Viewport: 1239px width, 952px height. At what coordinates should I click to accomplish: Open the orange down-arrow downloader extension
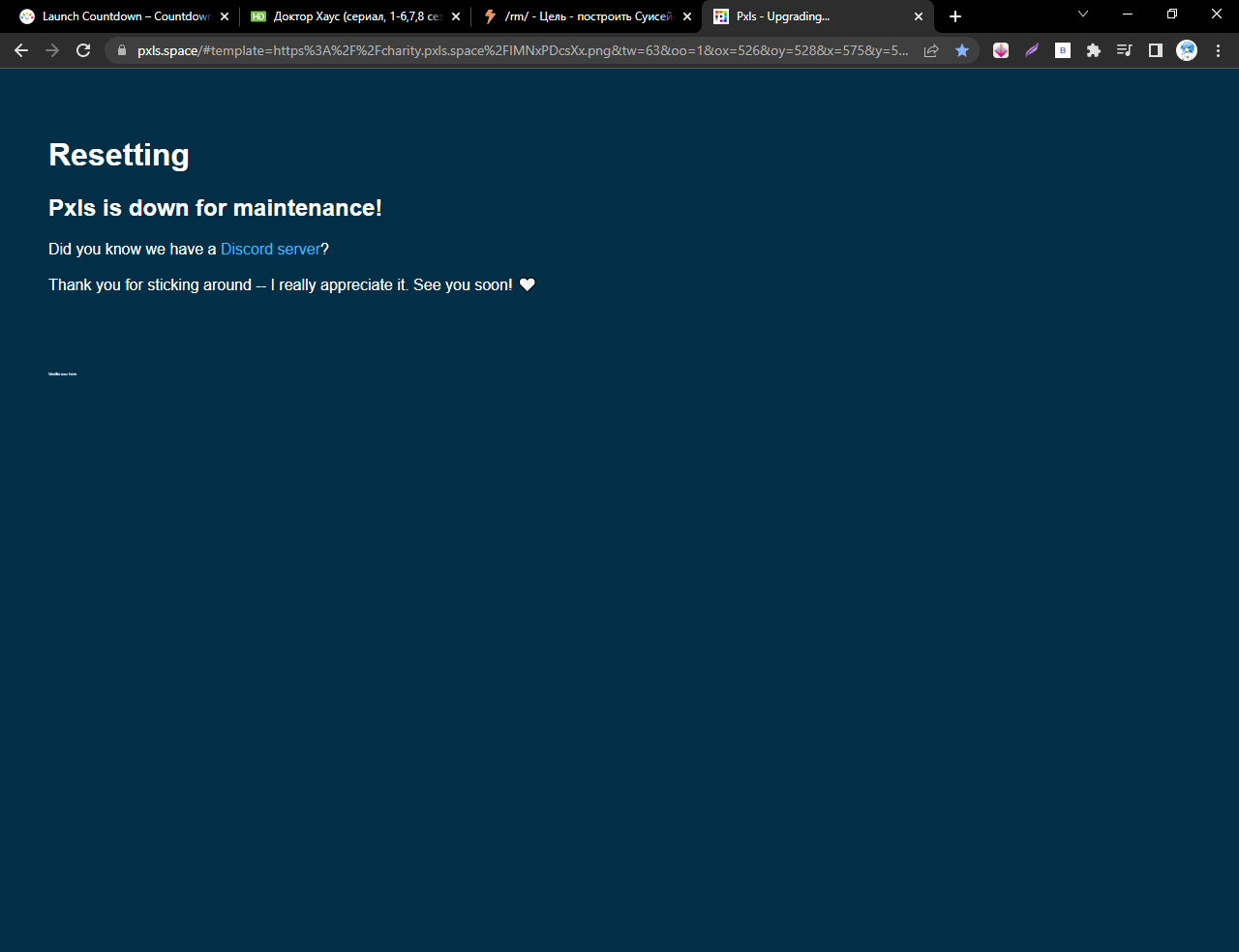1001,50
